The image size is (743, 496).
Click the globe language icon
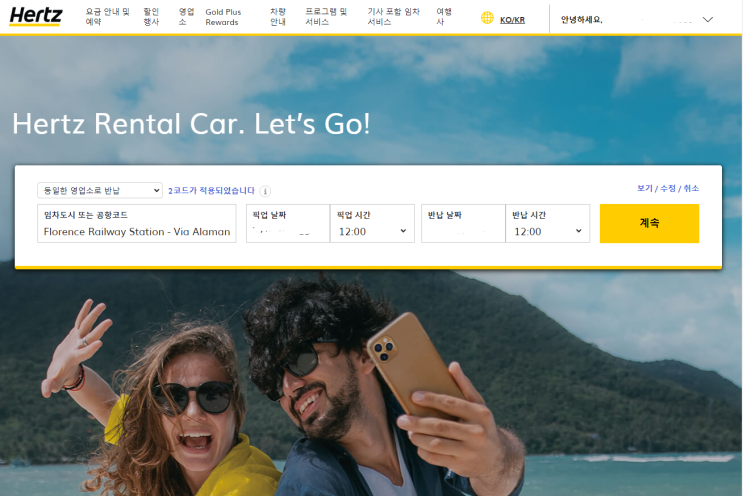[x=487, y=18]
